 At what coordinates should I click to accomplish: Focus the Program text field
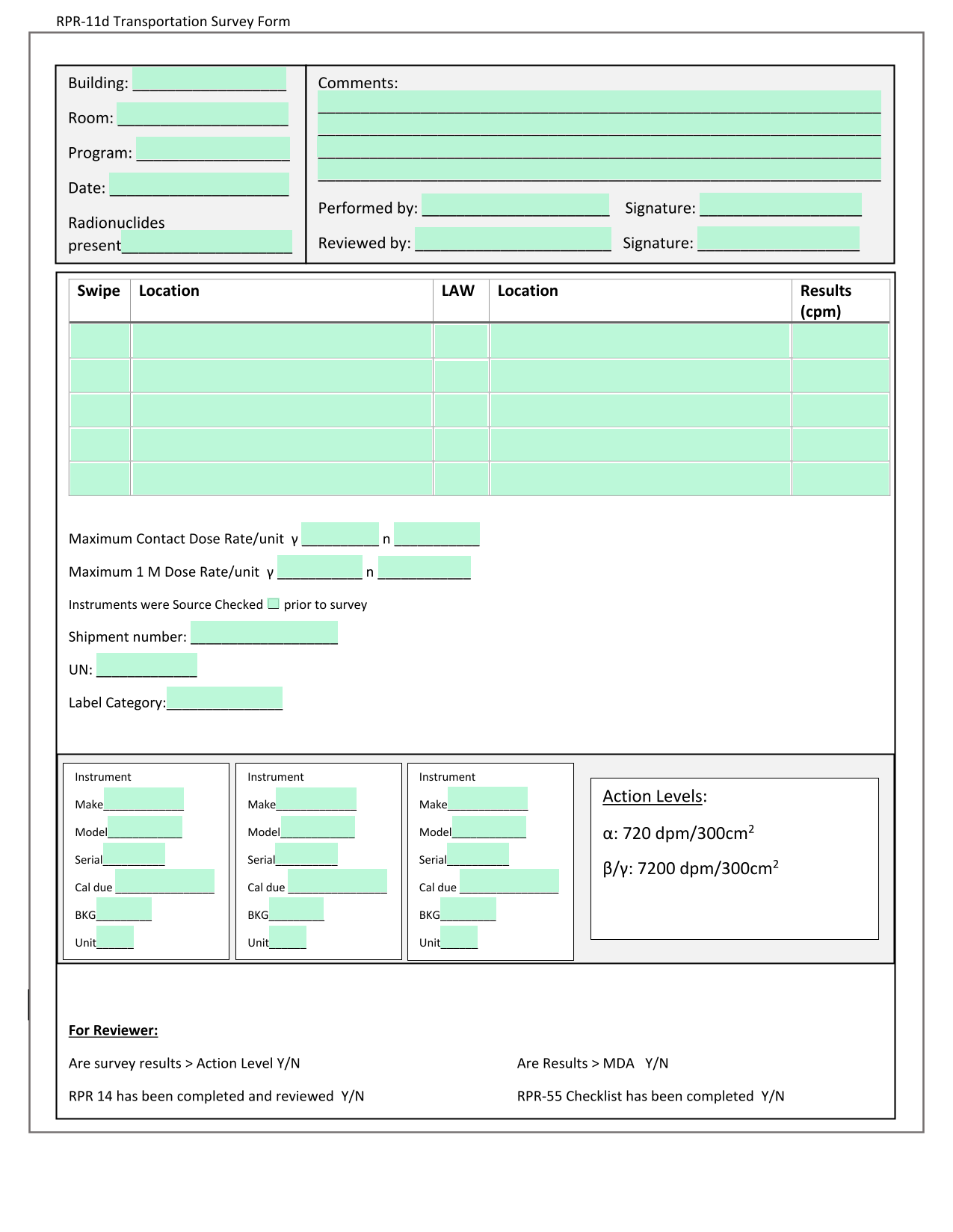(213, 149)
